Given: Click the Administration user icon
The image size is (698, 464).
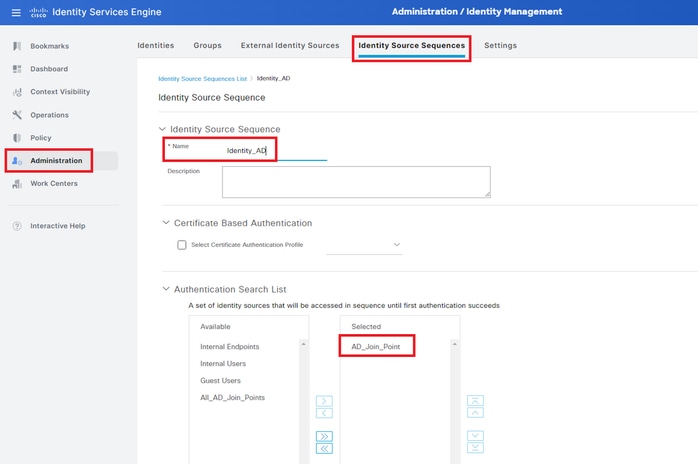Looking at the screenshot, I should (17, 161).
